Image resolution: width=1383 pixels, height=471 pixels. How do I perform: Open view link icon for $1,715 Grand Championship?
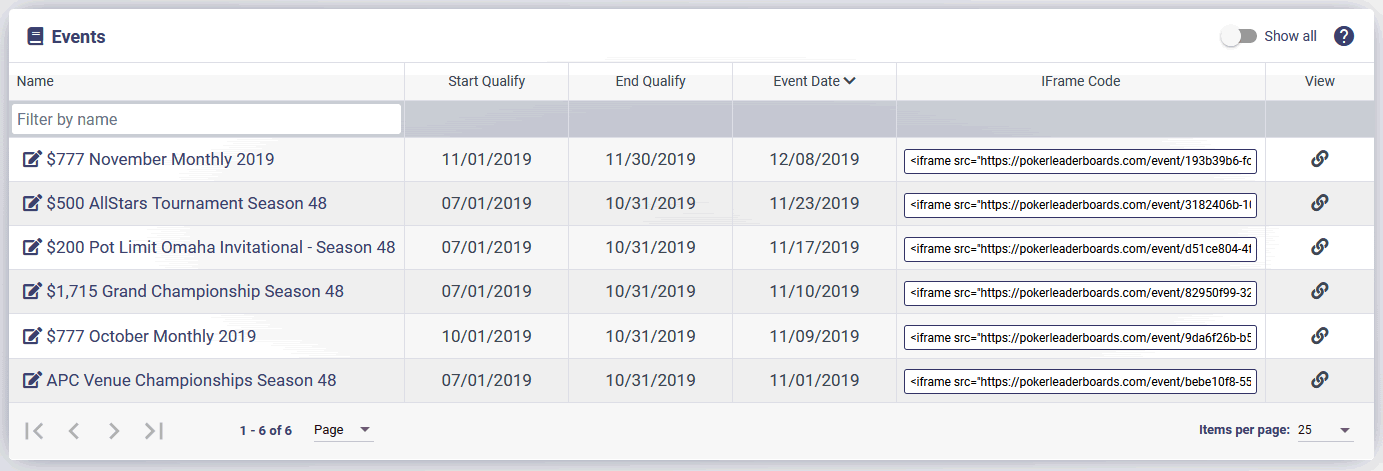coord(1319,291)
